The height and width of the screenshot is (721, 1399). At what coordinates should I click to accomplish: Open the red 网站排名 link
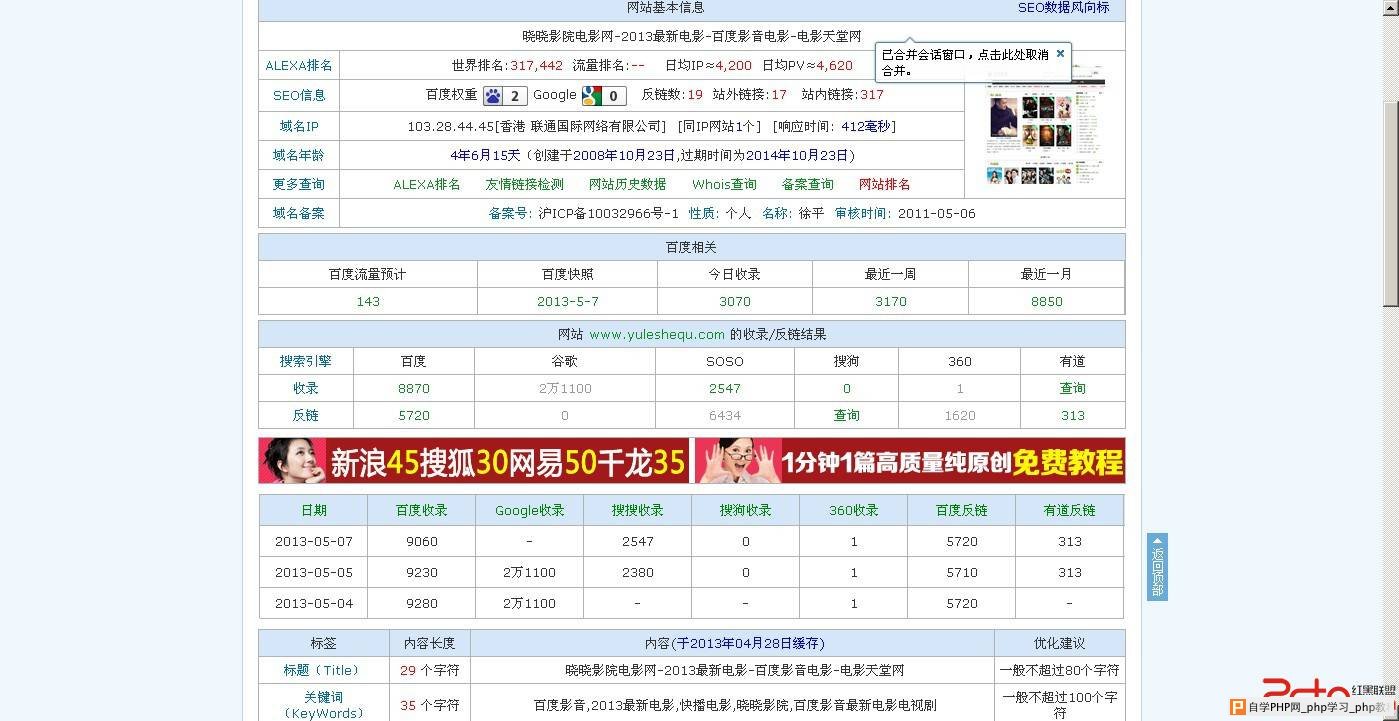click(884, 184)
